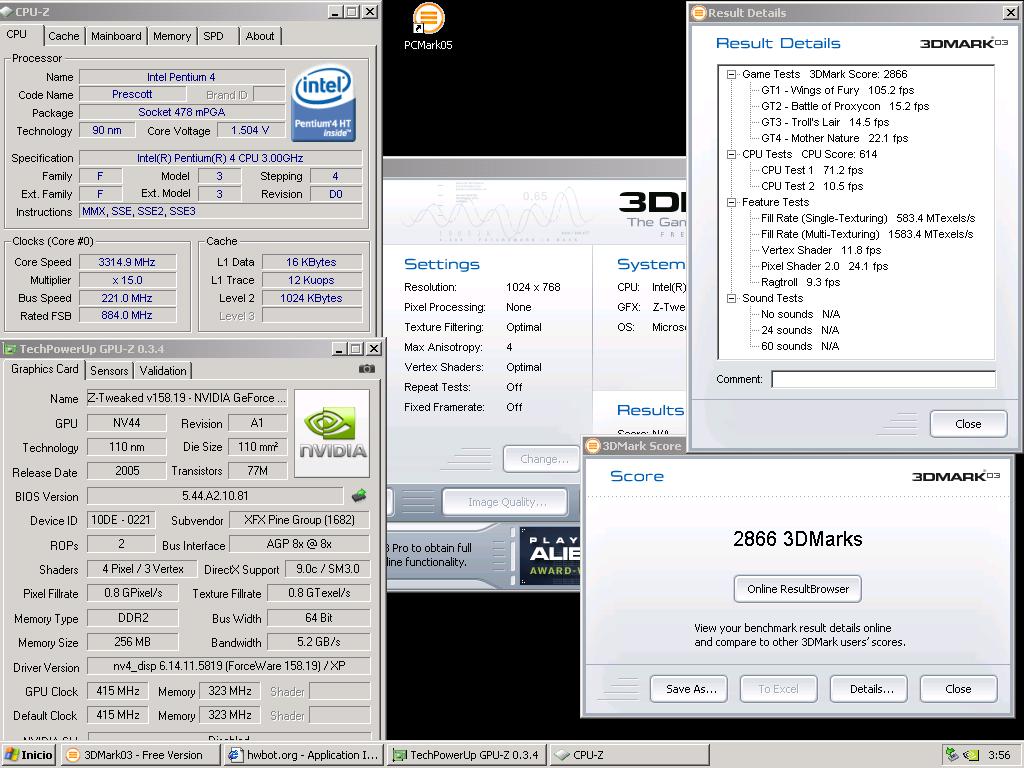Open the About tab in CPU-Z
The height and width of the screenshot is (768, 1024).
(259, 37)
